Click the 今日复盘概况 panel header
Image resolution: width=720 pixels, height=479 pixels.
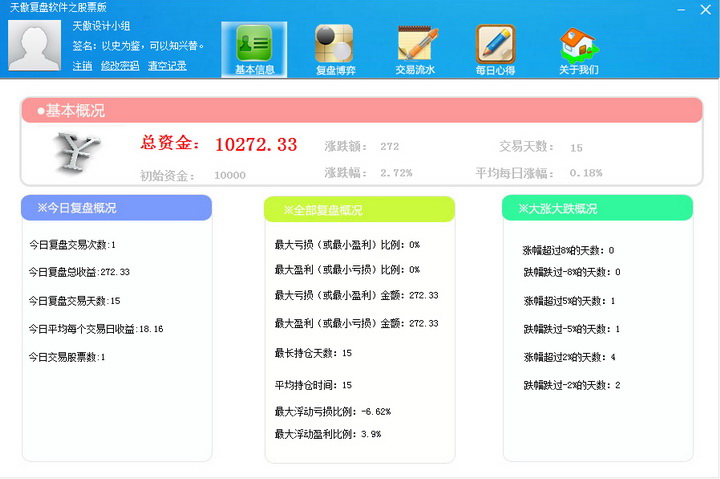coord(117,208)
